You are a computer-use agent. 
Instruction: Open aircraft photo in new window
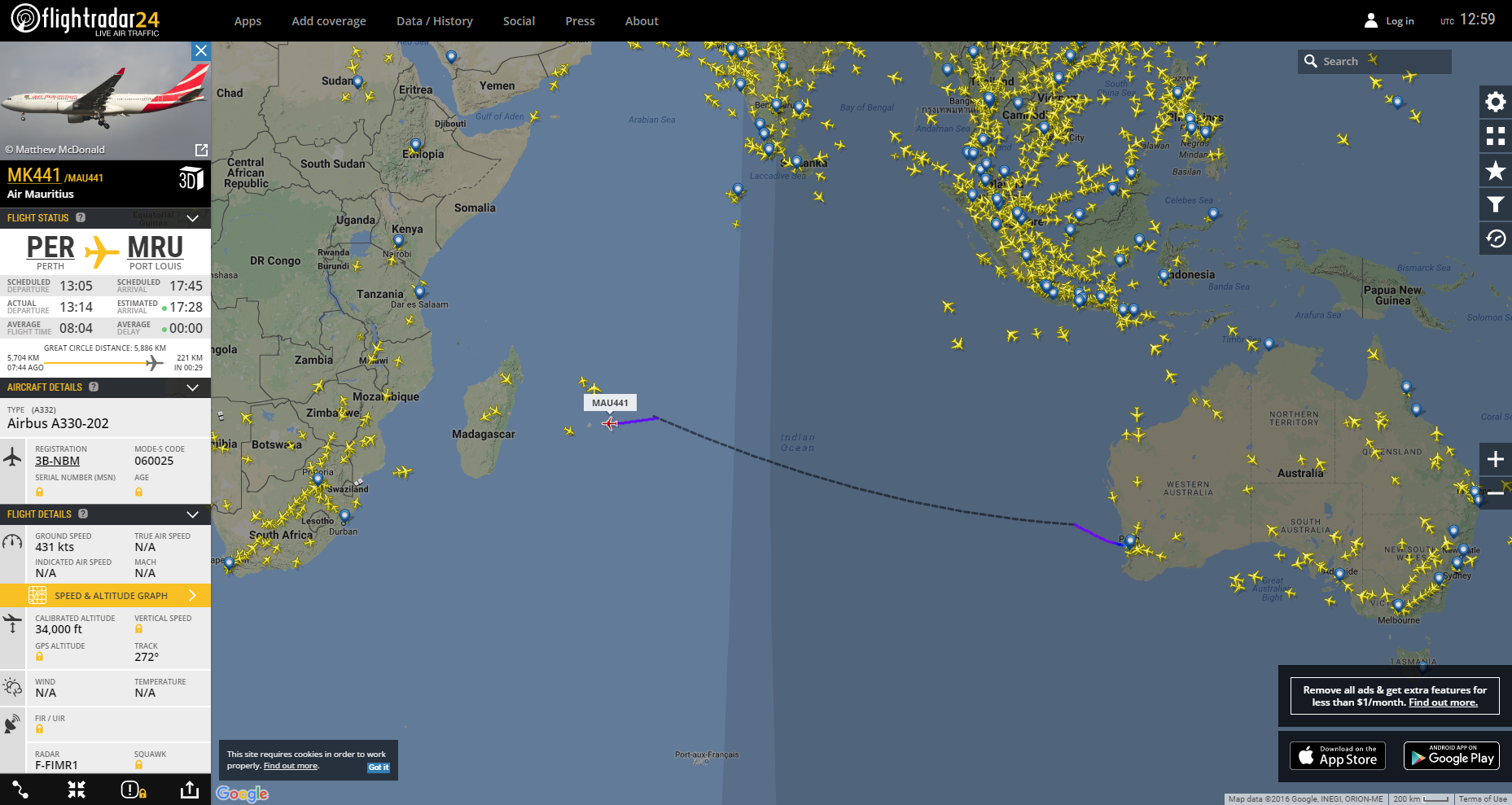[x=201, y=150]
